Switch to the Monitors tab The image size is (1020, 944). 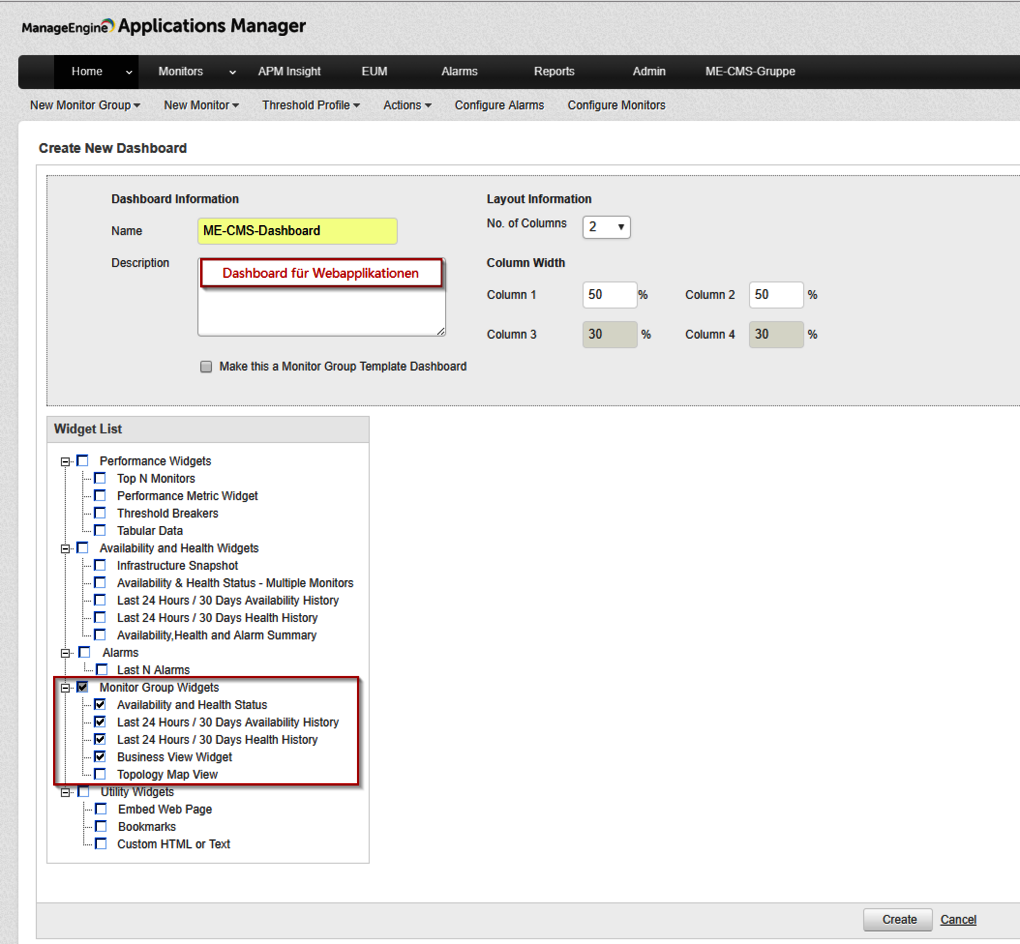click(180, 72)
